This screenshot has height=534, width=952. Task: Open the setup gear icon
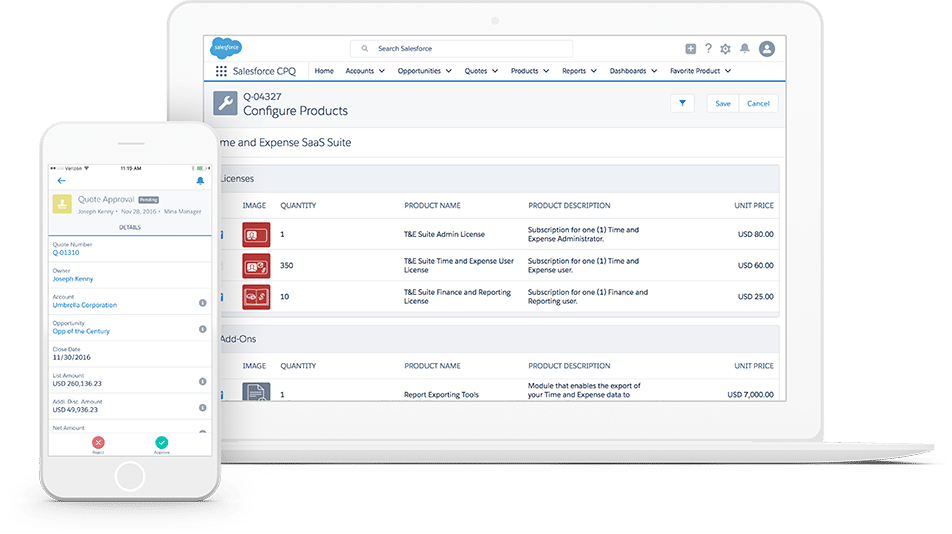(x=726, y=49)
